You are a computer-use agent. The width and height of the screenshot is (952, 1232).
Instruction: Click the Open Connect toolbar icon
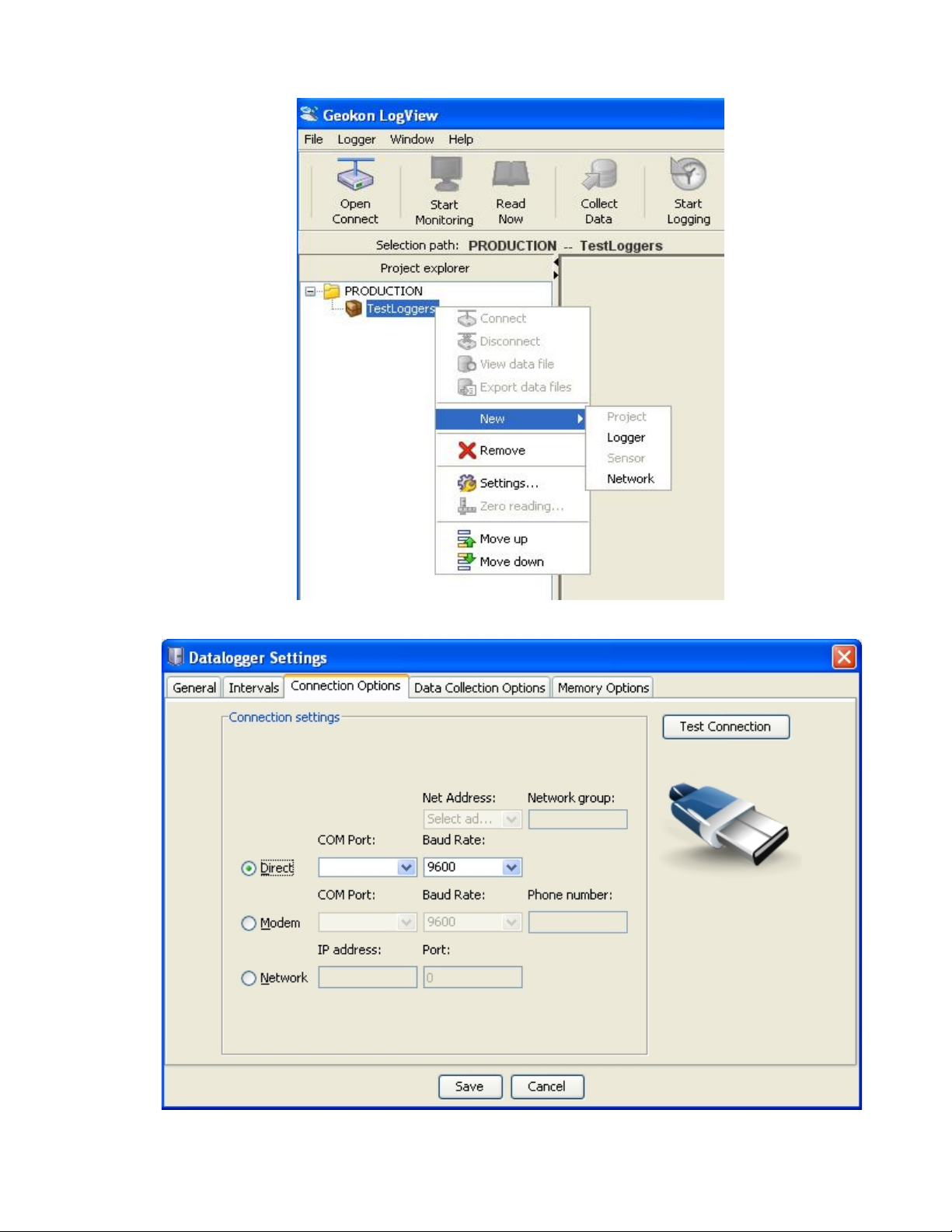355,175
